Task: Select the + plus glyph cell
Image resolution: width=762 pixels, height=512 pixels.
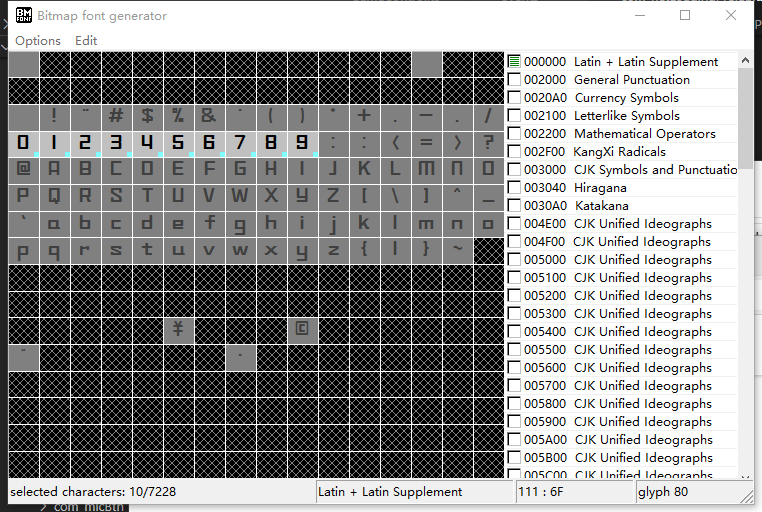Action: click(364, 117)
